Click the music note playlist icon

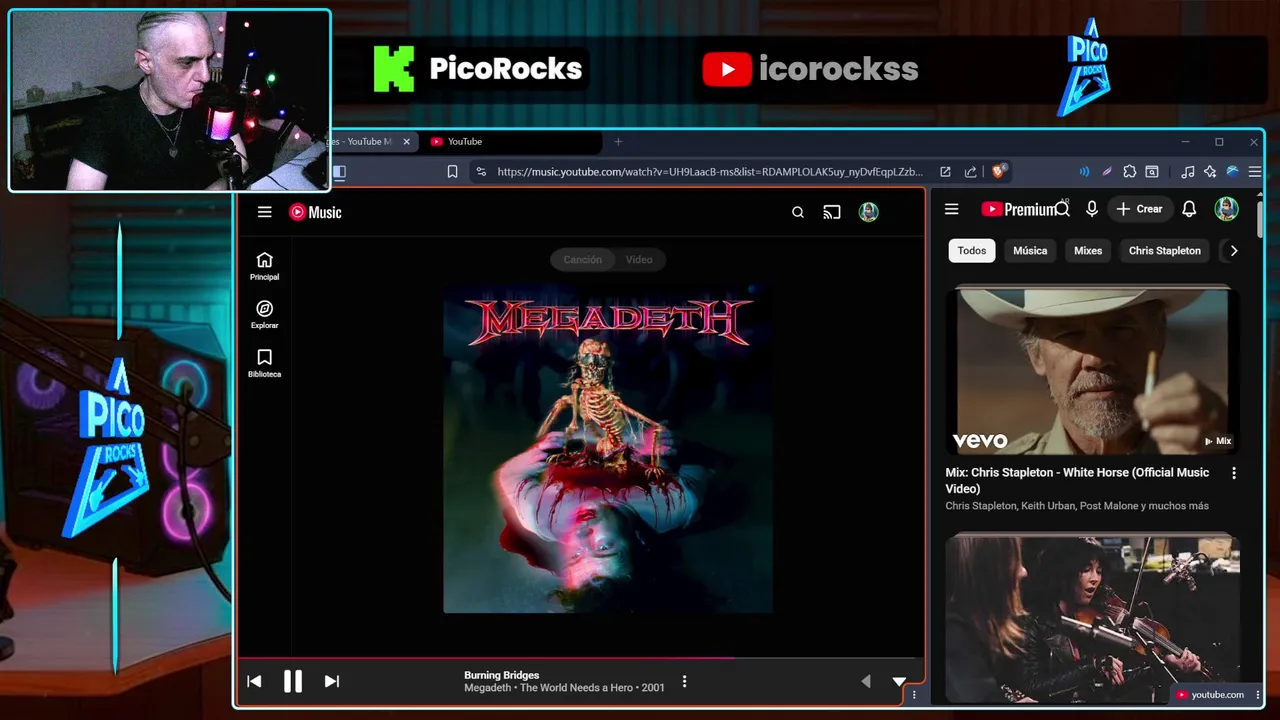[1187, 172]
